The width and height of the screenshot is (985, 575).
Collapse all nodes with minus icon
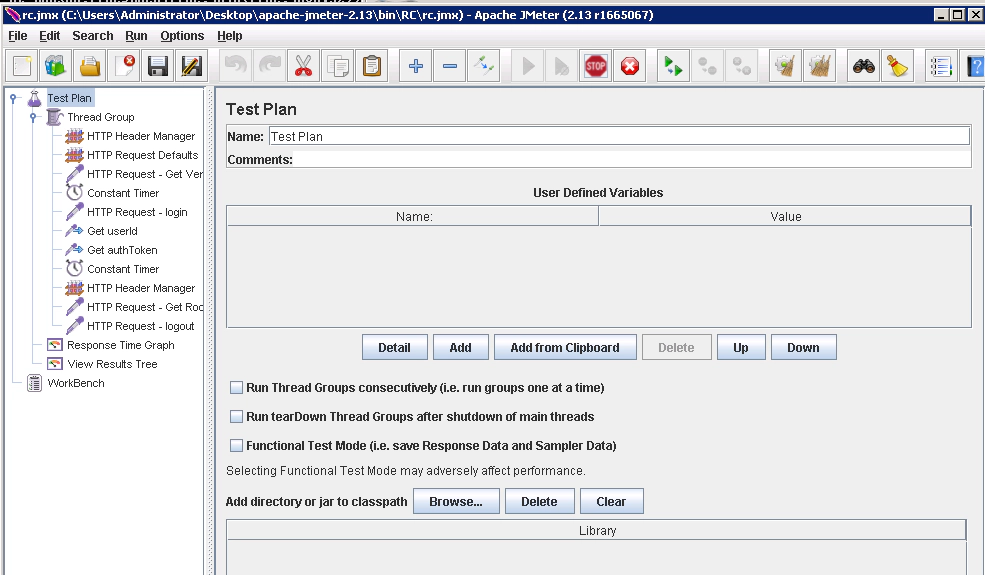tap(450, 65)
